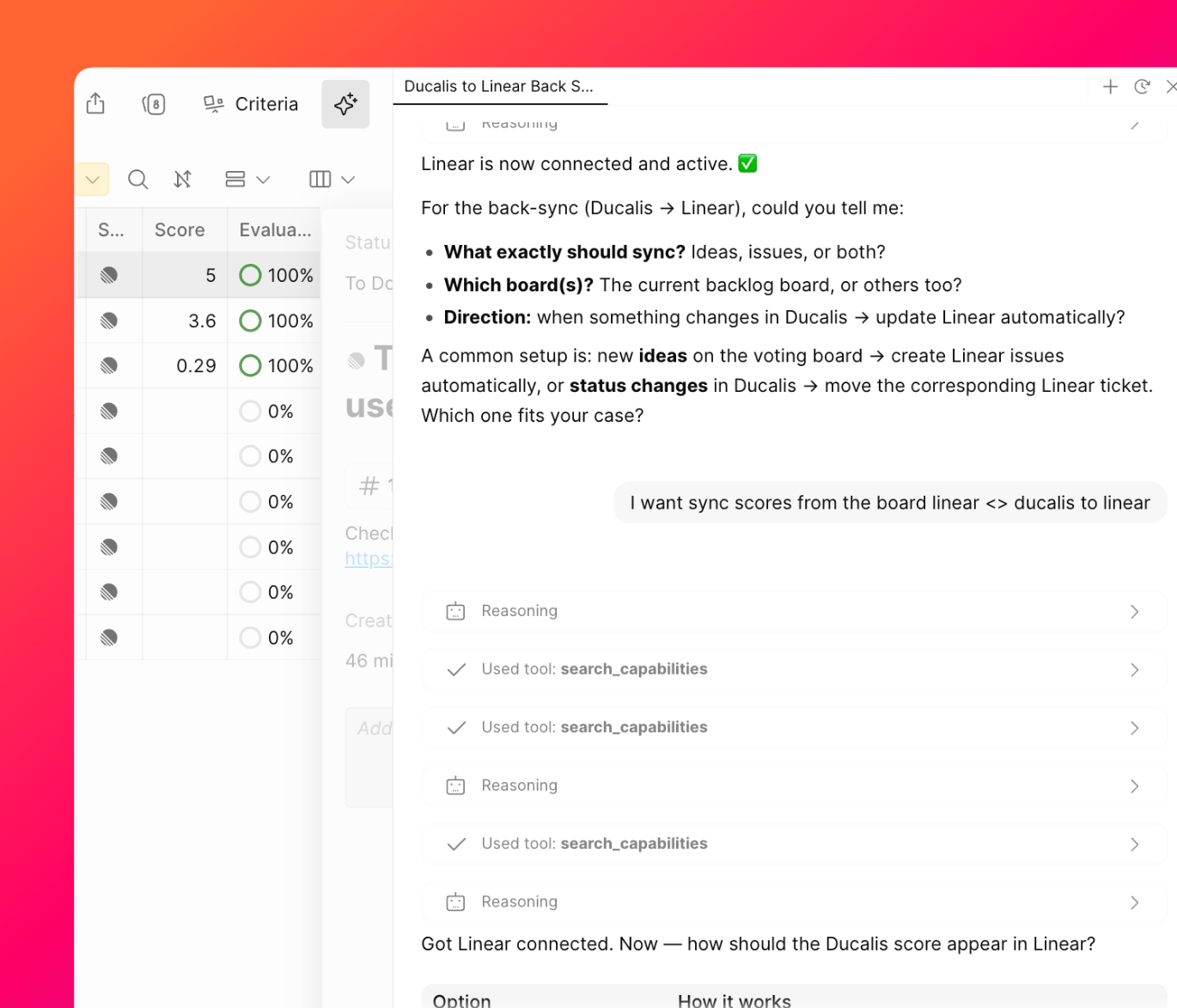Click the sort arrows icon

click(183, 180)
